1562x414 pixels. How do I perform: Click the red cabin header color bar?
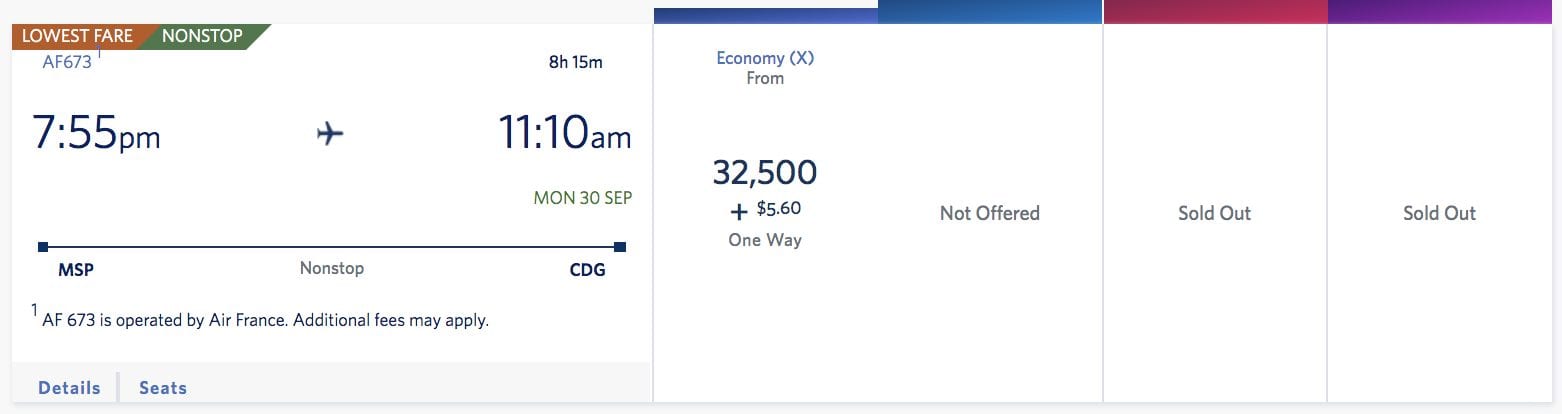click(1215, 12)
